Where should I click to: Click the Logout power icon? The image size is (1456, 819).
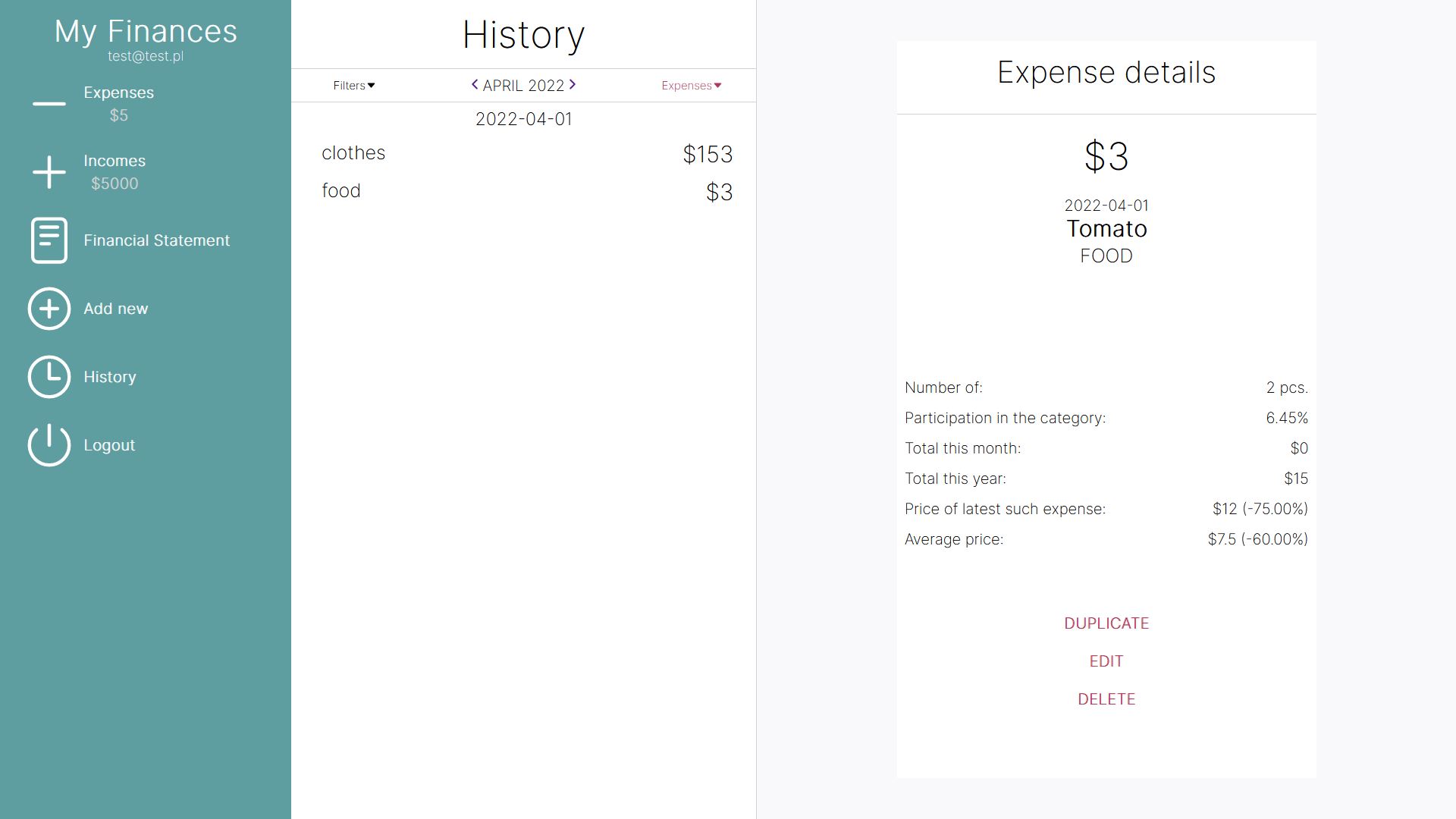tap(49, 445)
